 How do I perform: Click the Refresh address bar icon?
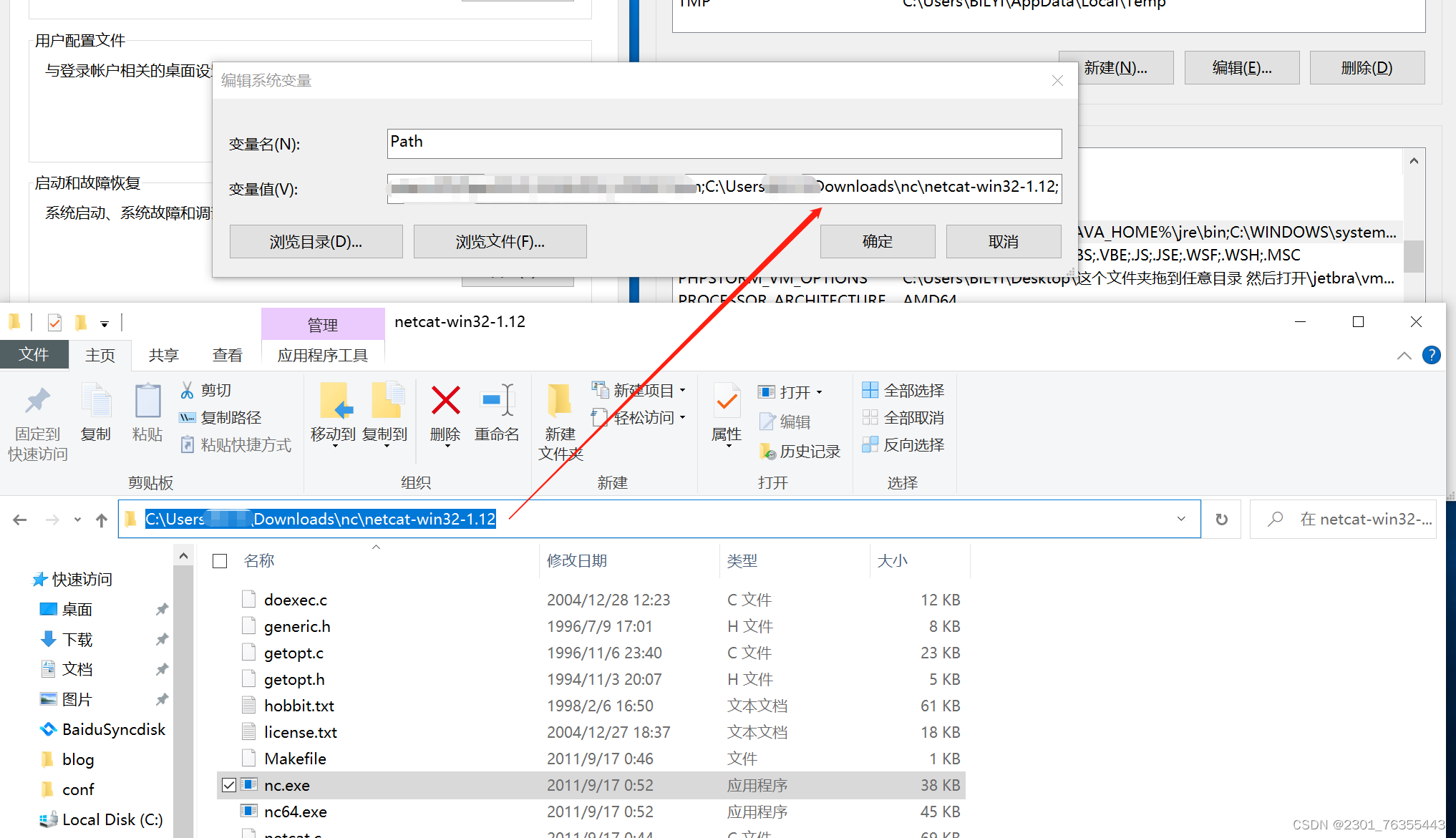pos(1222,519)
